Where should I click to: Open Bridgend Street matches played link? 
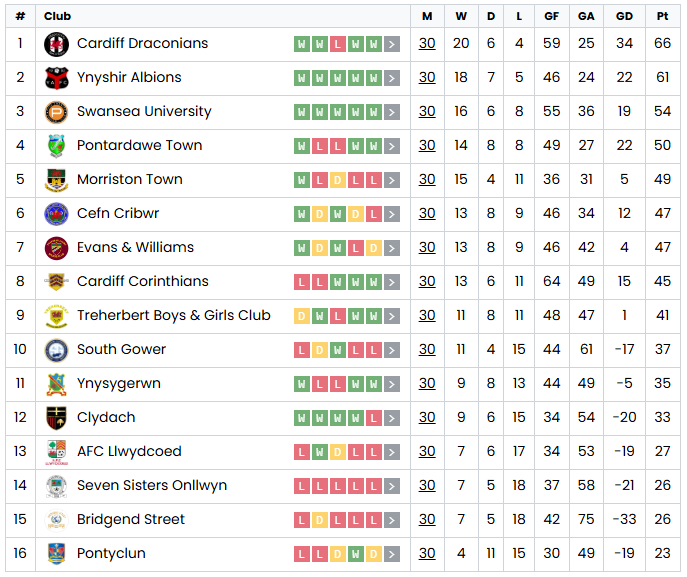(427, 520)
